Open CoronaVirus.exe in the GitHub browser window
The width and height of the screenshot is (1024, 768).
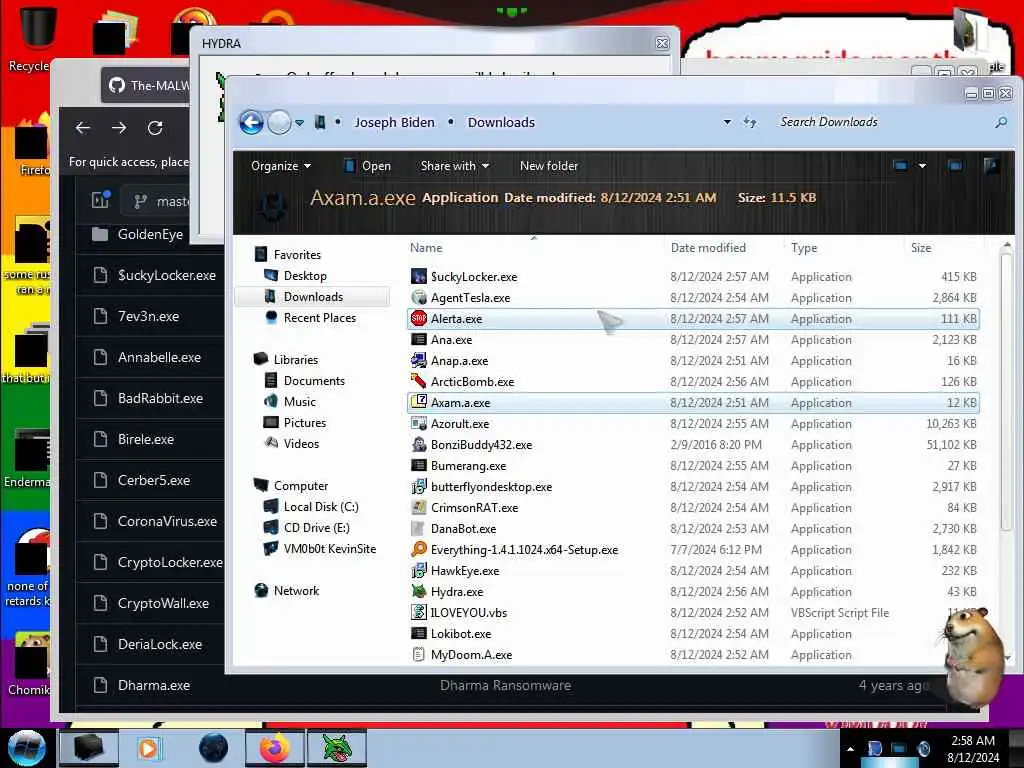point(167,521)
